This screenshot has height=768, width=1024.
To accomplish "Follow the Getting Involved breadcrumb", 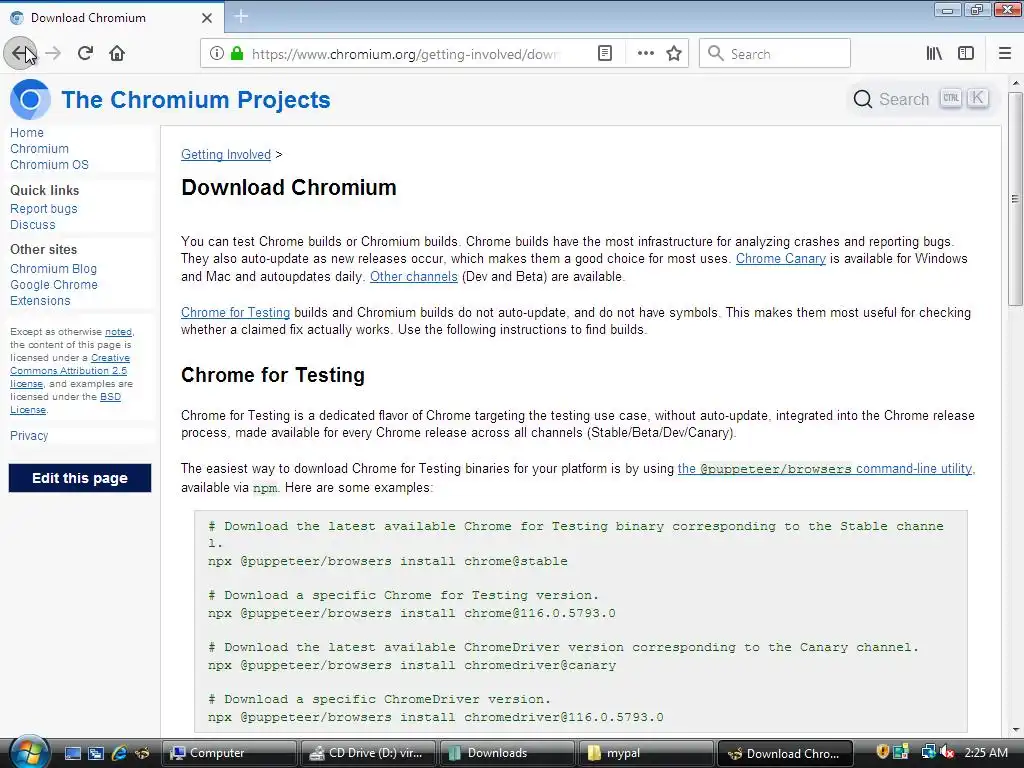I will click(226, 154).
